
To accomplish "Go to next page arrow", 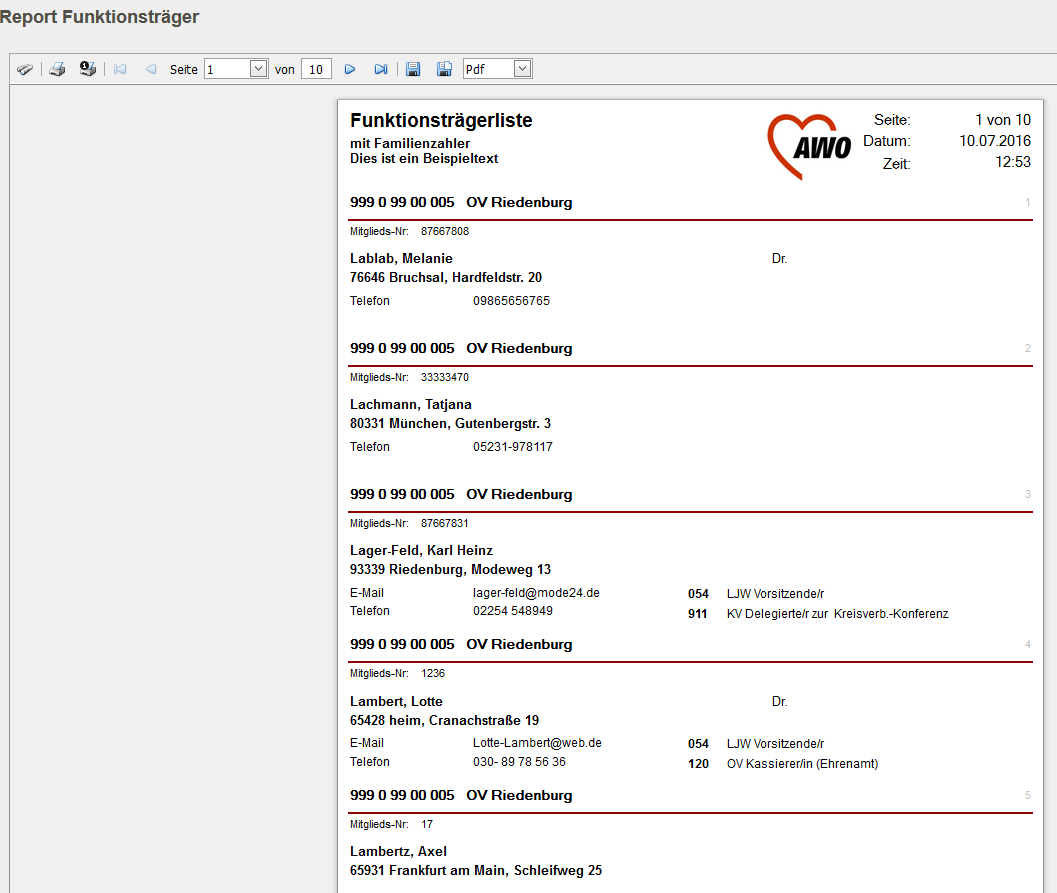I will point(350,69).
